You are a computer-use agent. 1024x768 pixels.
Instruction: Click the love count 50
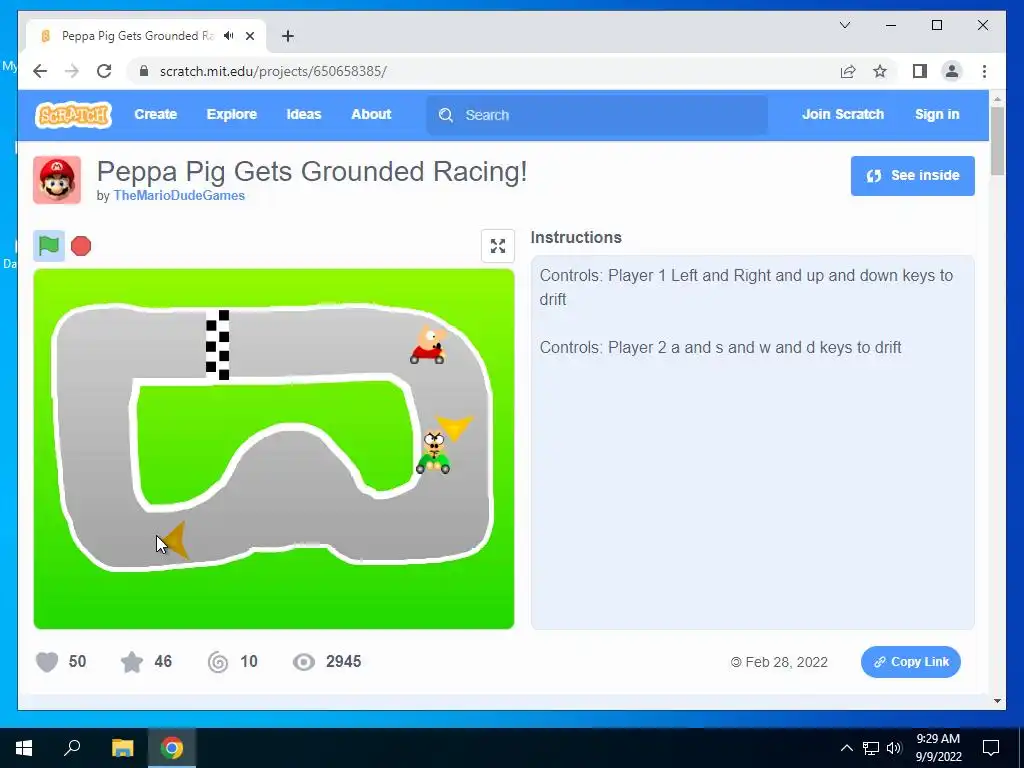coord(77,662)
